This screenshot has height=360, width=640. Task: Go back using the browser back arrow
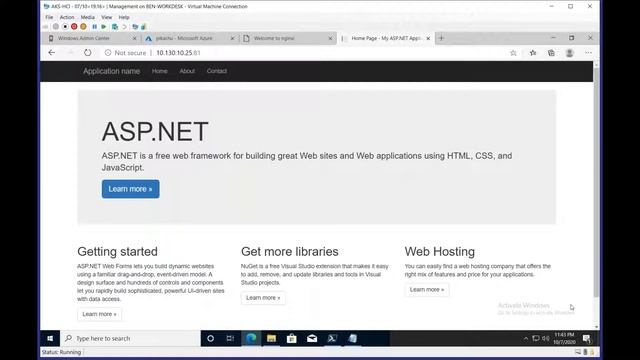click(51, 53)
